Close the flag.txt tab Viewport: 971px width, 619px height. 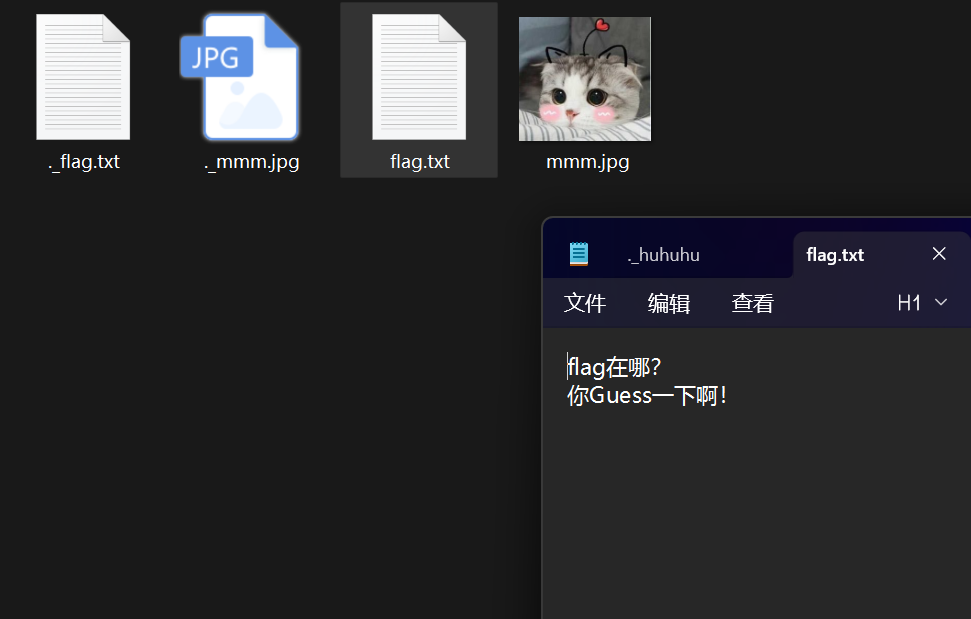point(938,254)
